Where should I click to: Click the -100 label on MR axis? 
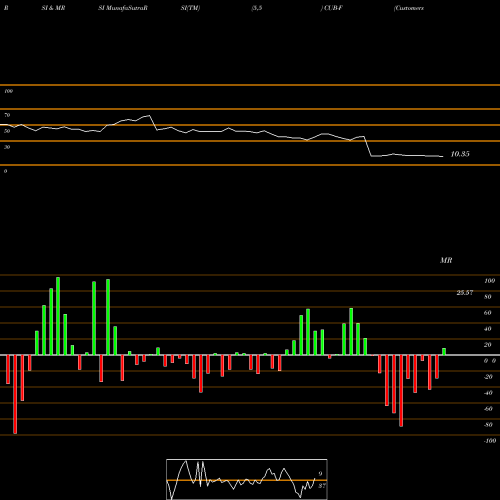(x=490, y=441)
